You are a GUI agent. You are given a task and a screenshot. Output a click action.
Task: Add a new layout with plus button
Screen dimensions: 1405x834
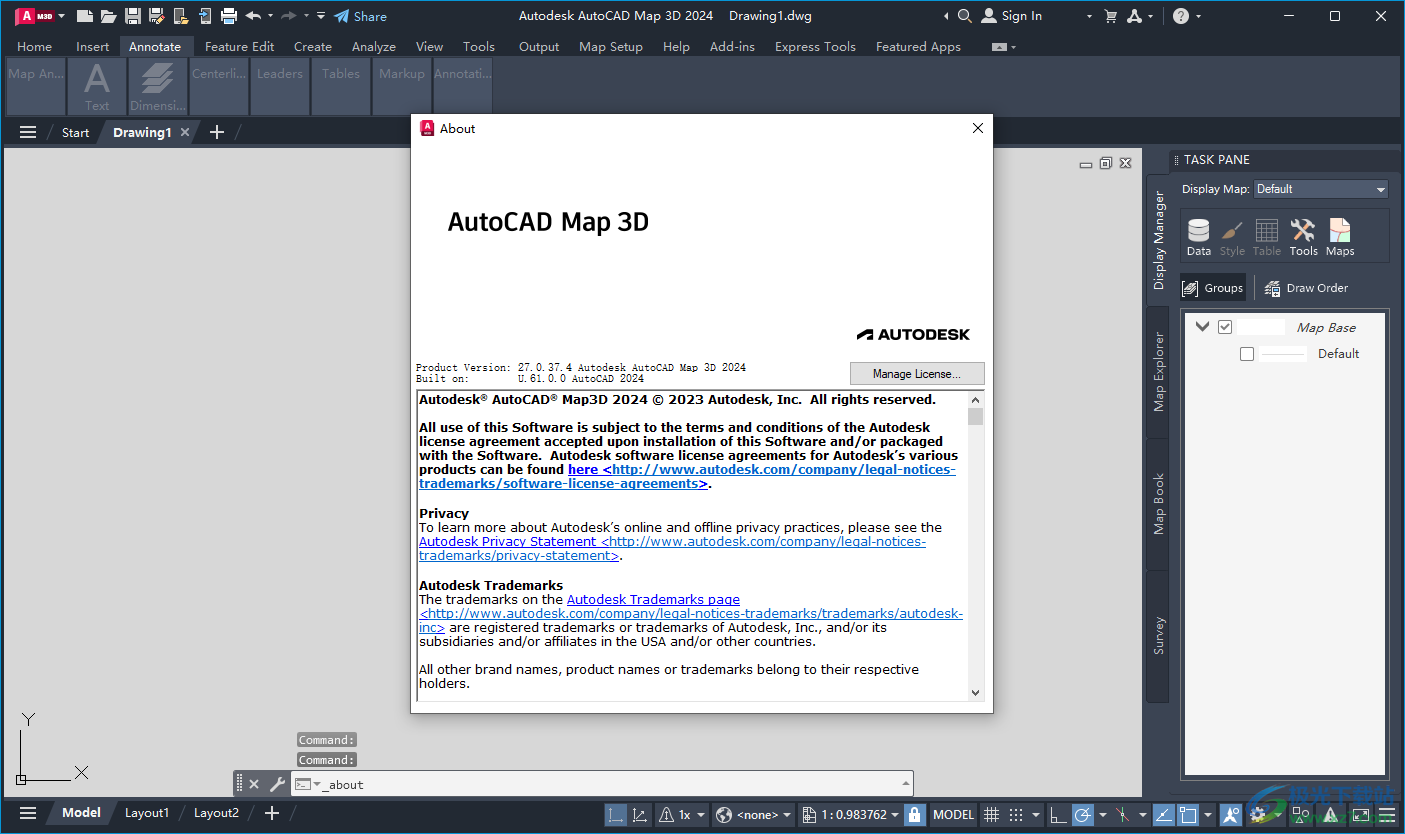271,813
